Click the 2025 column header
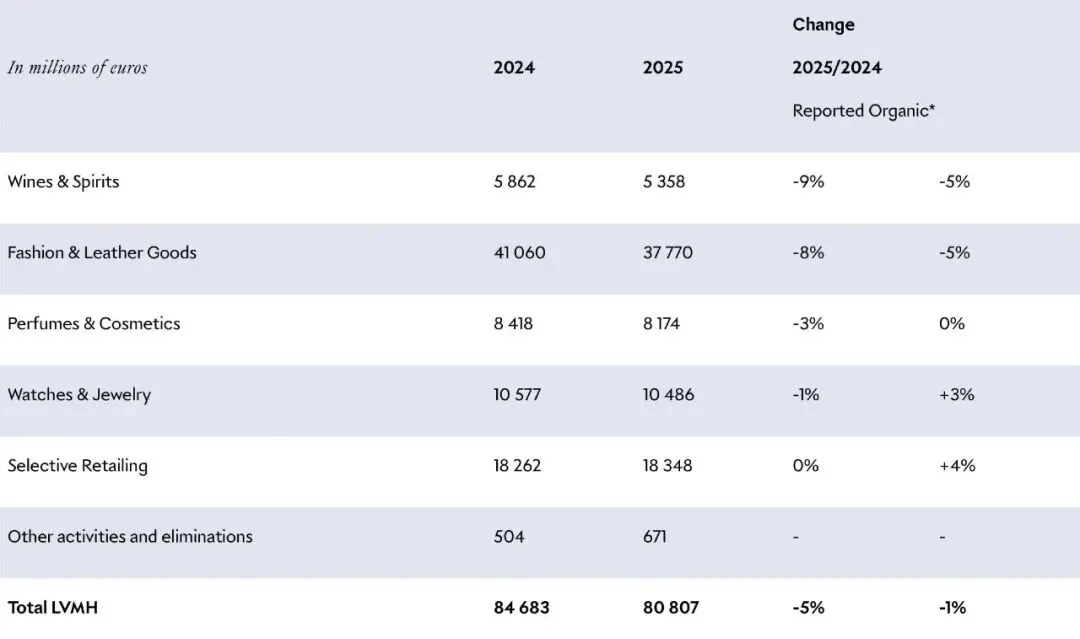 click(x=663, y=67)
